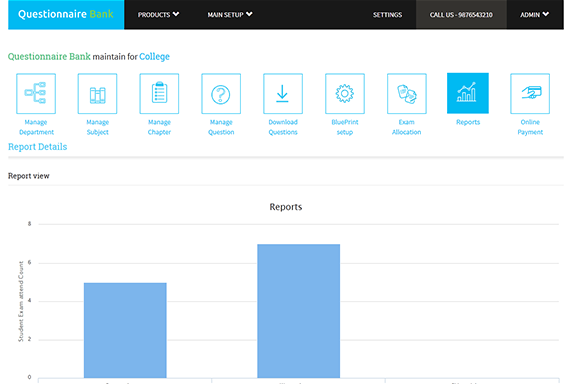This screenshot has height=384, width=574.
Task: Click the BluePrint setup label
Action: pos(345,127)
